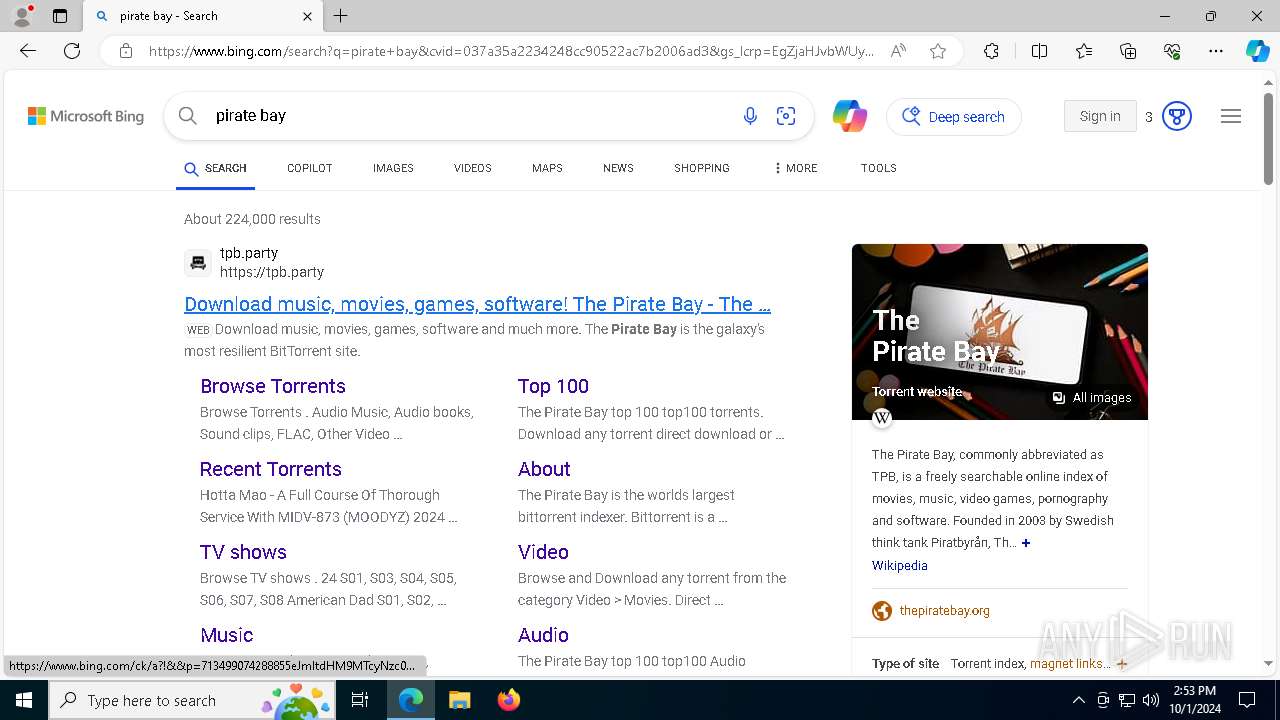
Task: Open Microsoft Rewards medal icon
Action: (x=1177, y=117)
